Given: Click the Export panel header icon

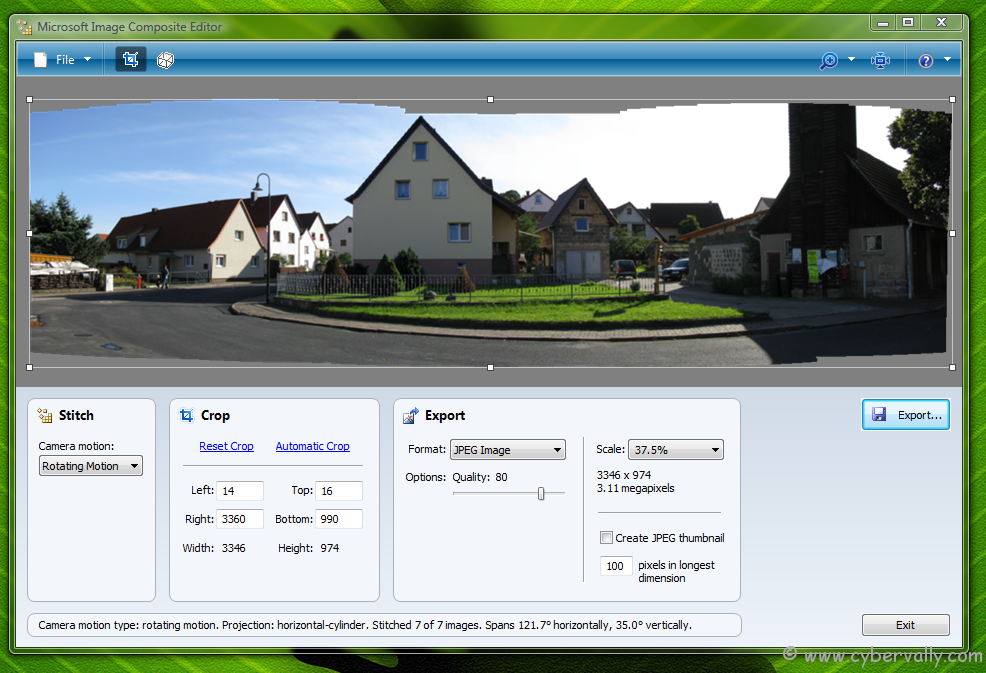Looking at the screenshot, I should [411, 415].
